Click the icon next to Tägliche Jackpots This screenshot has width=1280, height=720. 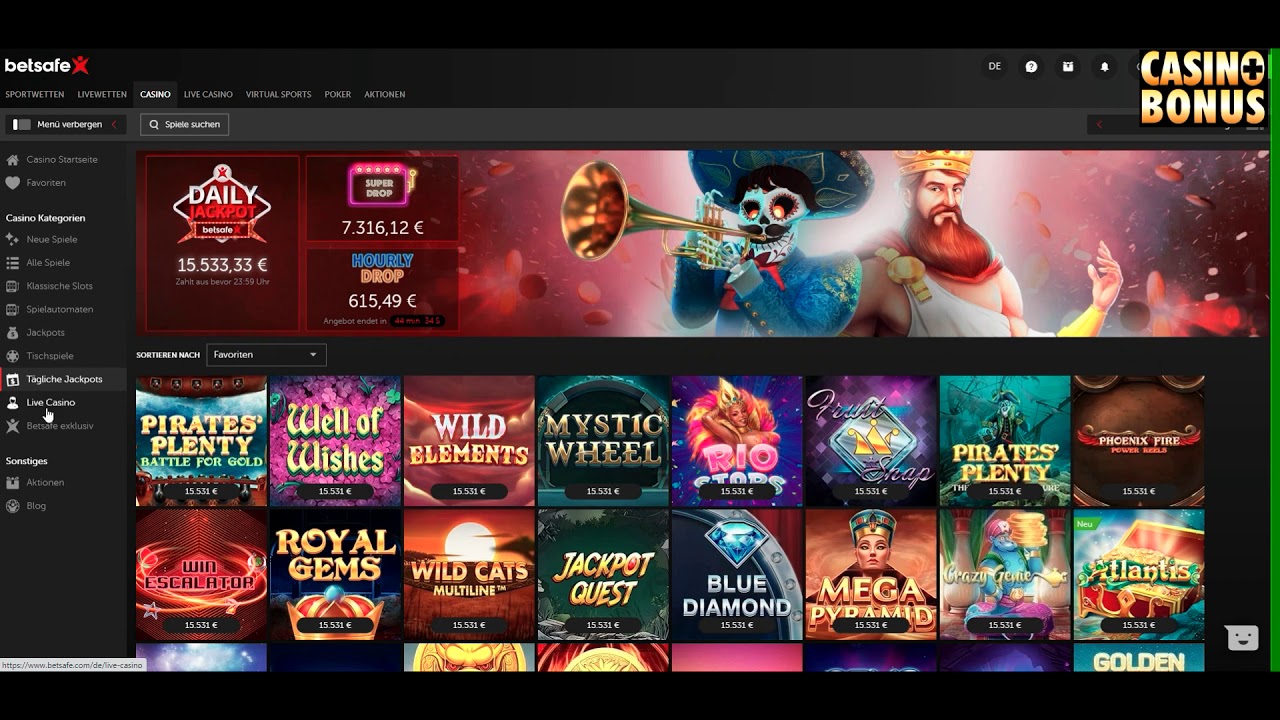tap(12, 379)
